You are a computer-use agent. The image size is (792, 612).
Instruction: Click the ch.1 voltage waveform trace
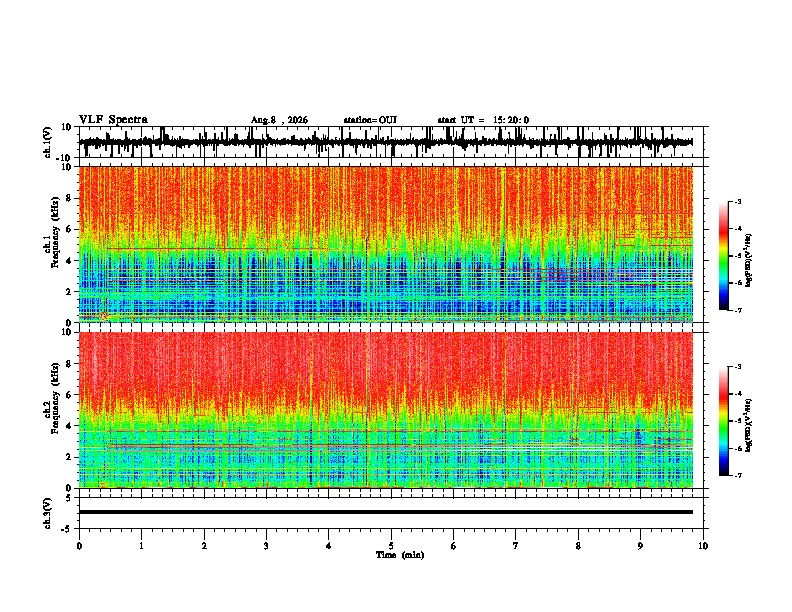(386, 142)
